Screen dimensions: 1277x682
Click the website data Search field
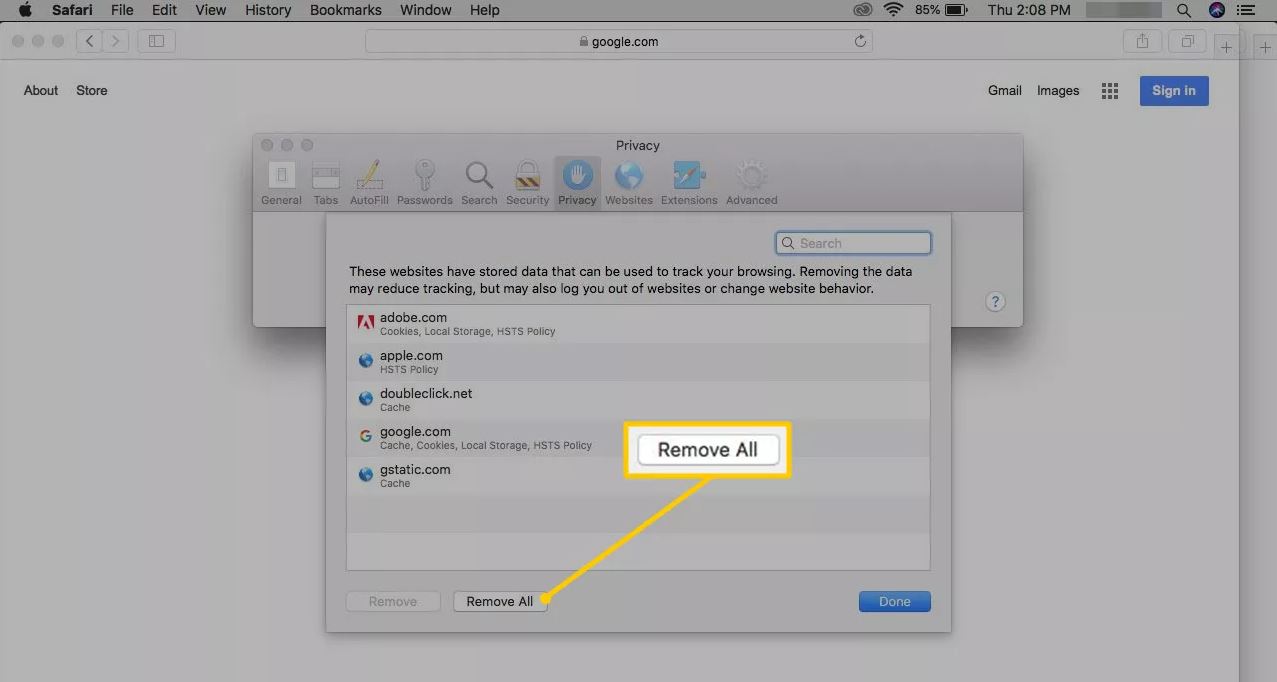853,243
